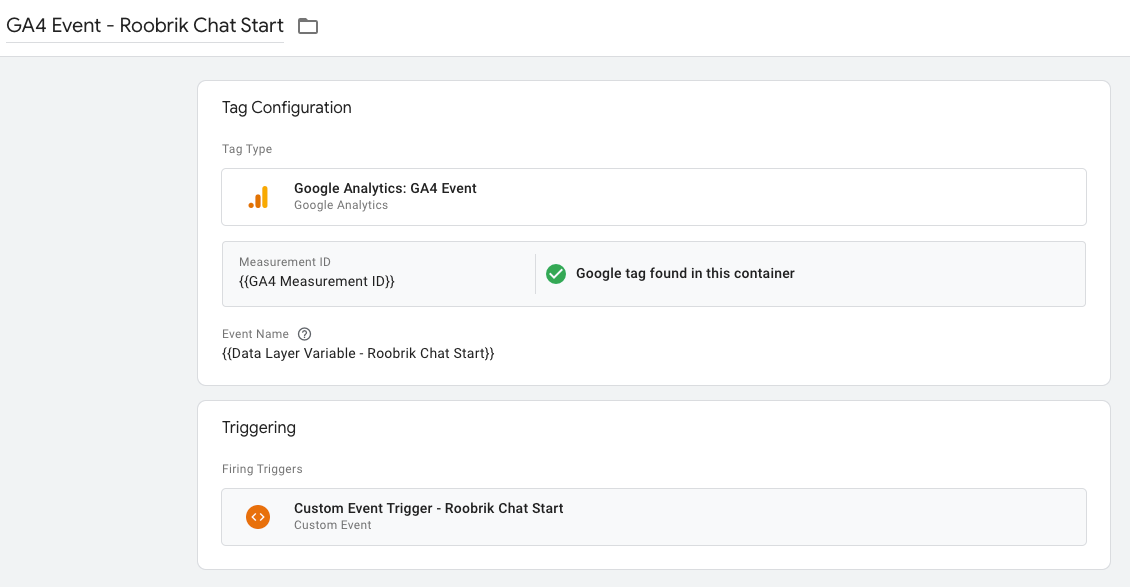Click the Google Analytics bar chart icon
The image size is (1130, 587).
pyautogui.click(x=258, y=197)
